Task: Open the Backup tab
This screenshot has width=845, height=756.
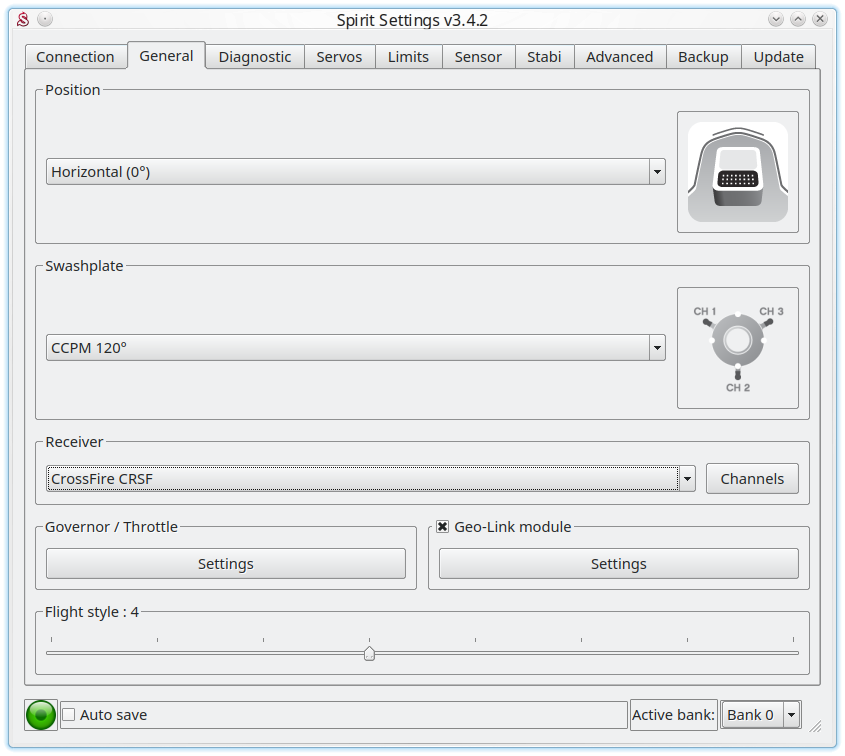Action: [703, 57]
